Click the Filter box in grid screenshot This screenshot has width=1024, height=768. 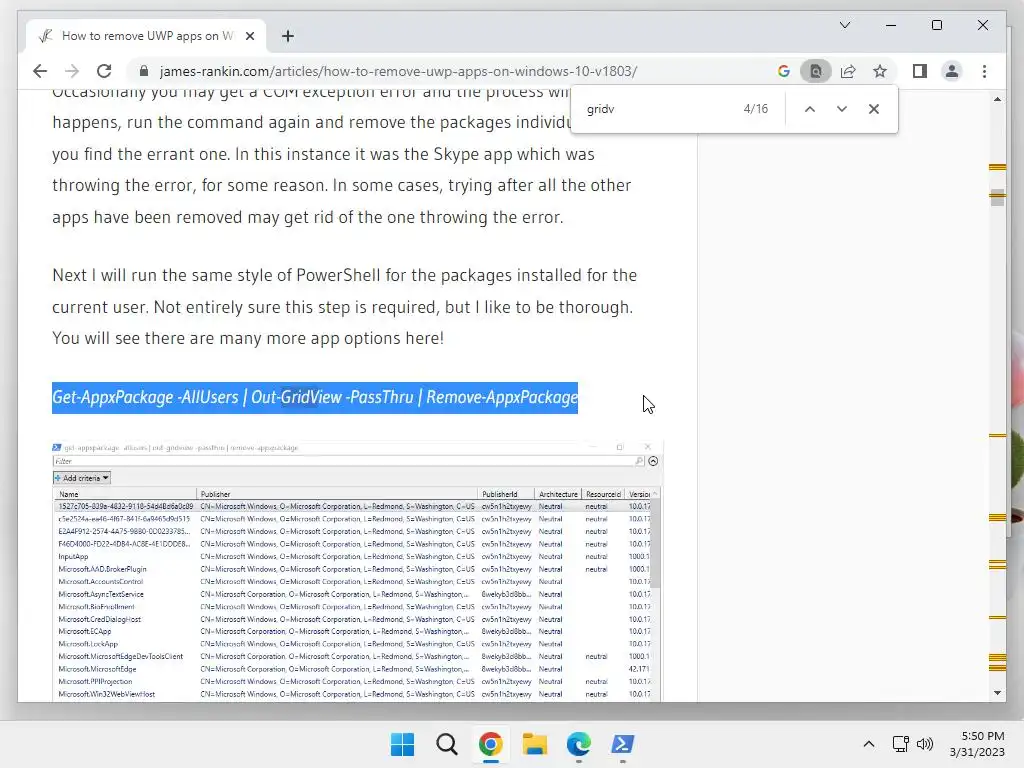349,461
